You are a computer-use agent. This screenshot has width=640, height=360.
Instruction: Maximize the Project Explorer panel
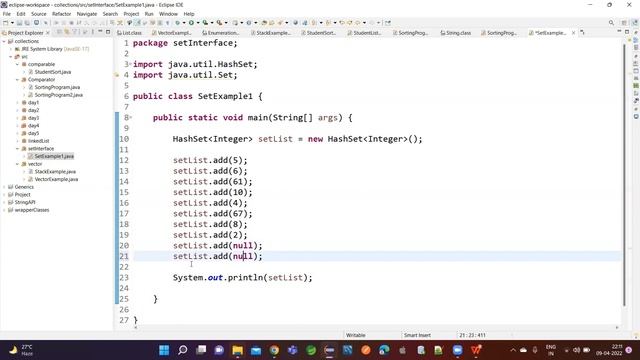(x=108, y=32)
